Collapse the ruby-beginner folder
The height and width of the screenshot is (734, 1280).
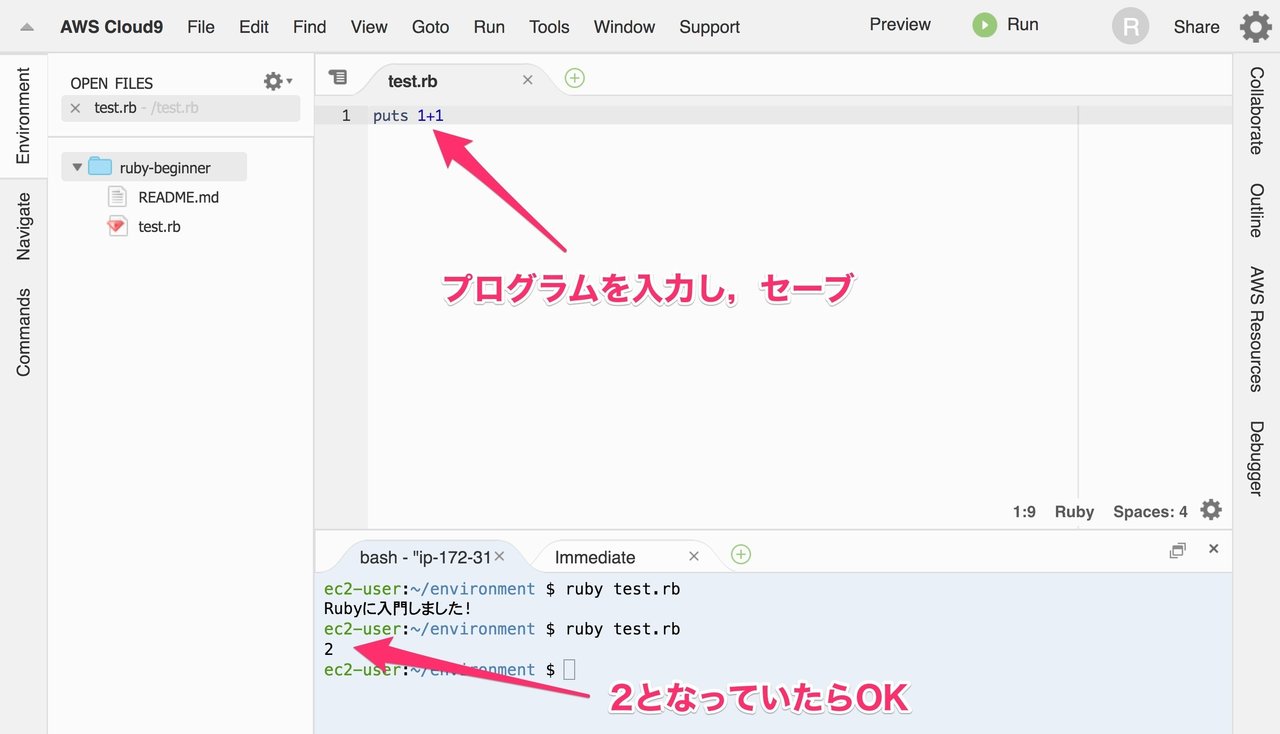[x=77, y=166]
